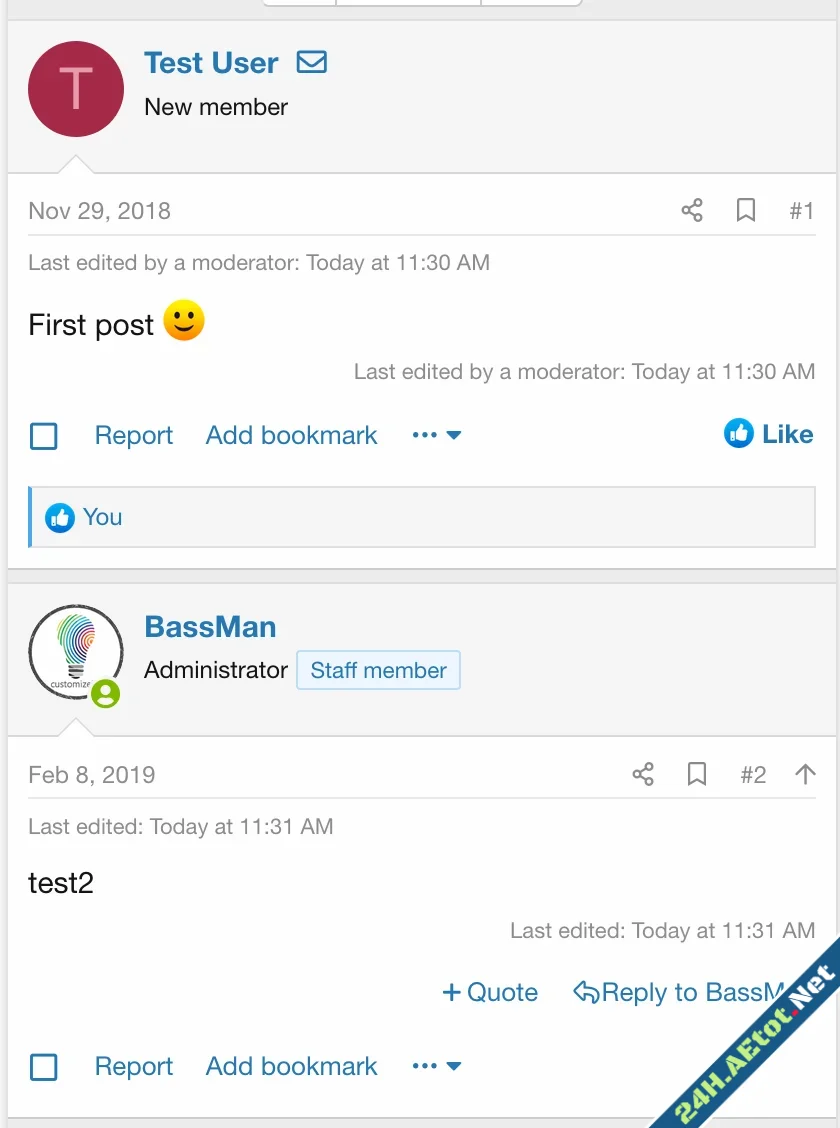Click the envelope icon beside Test User
Viewport: 840px width, 1128px height.
coord(312,62)
